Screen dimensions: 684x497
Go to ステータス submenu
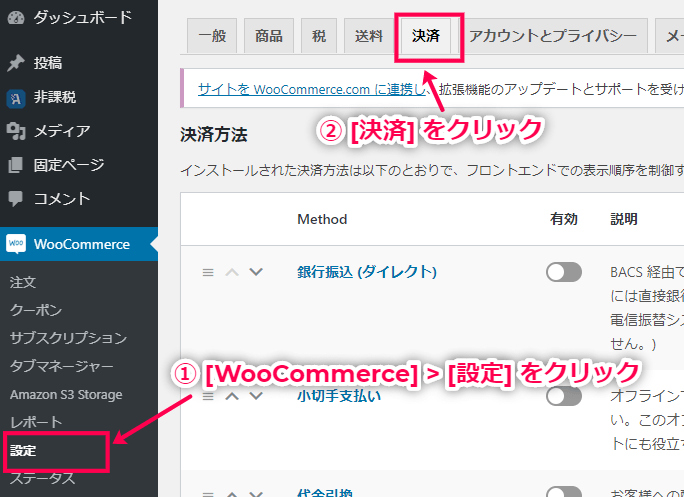[x=42, y=479]
